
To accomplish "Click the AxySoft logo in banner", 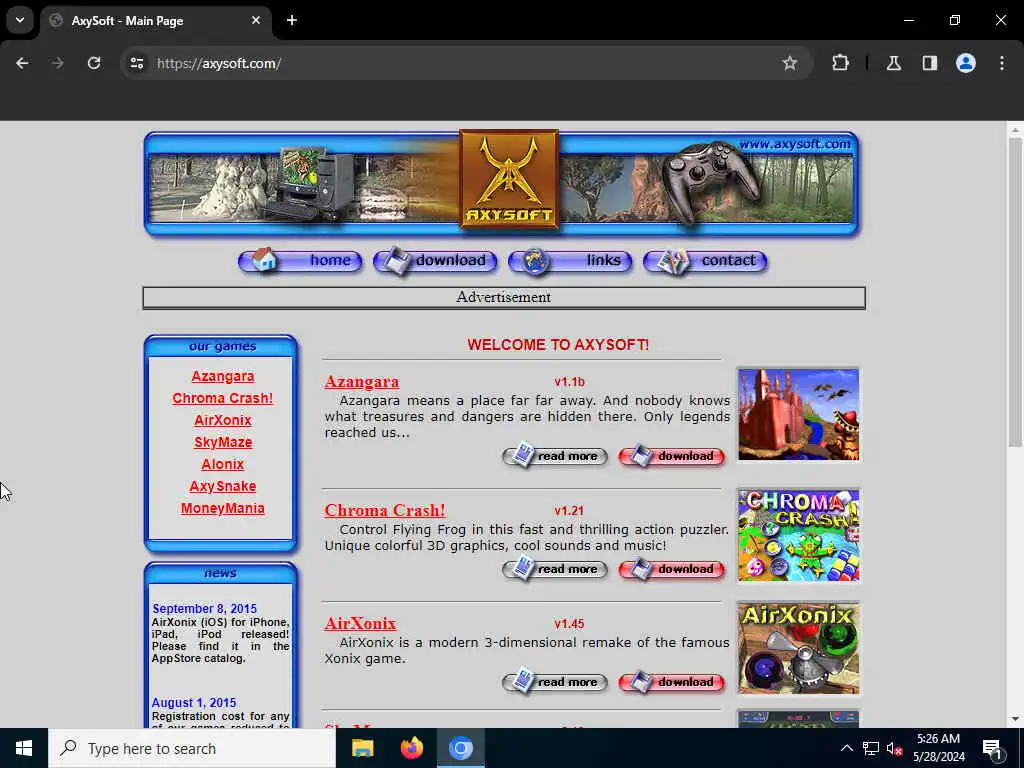I will (509, 179).
